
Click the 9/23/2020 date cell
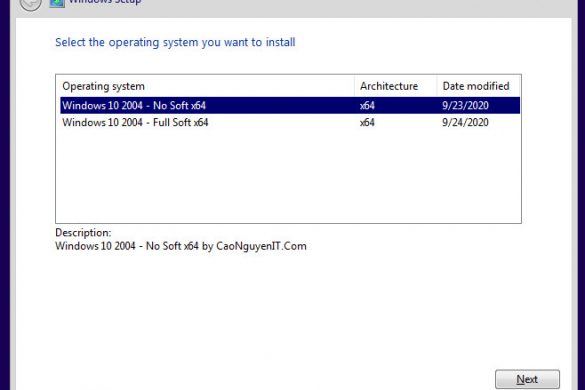pos(465,106)
